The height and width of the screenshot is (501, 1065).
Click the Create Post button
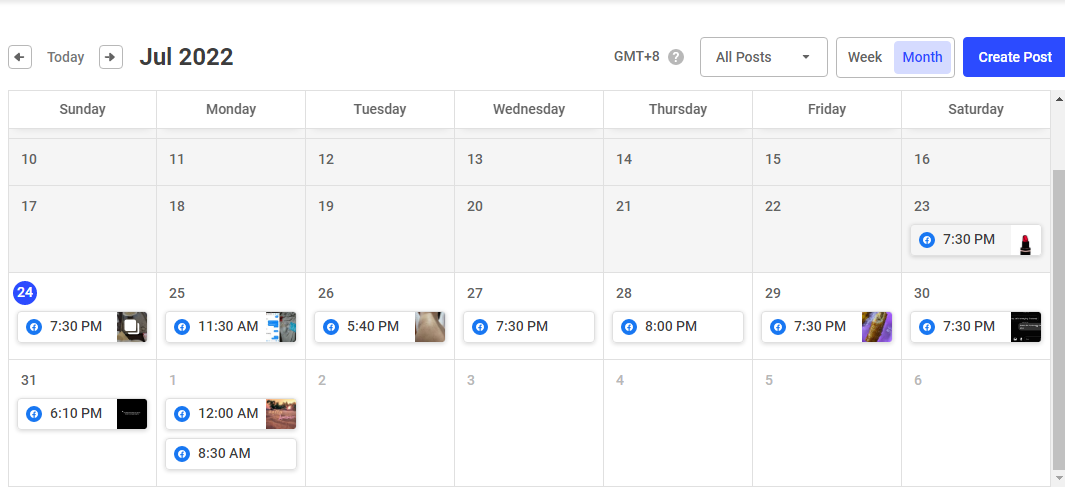click(x=1014, y=57)
